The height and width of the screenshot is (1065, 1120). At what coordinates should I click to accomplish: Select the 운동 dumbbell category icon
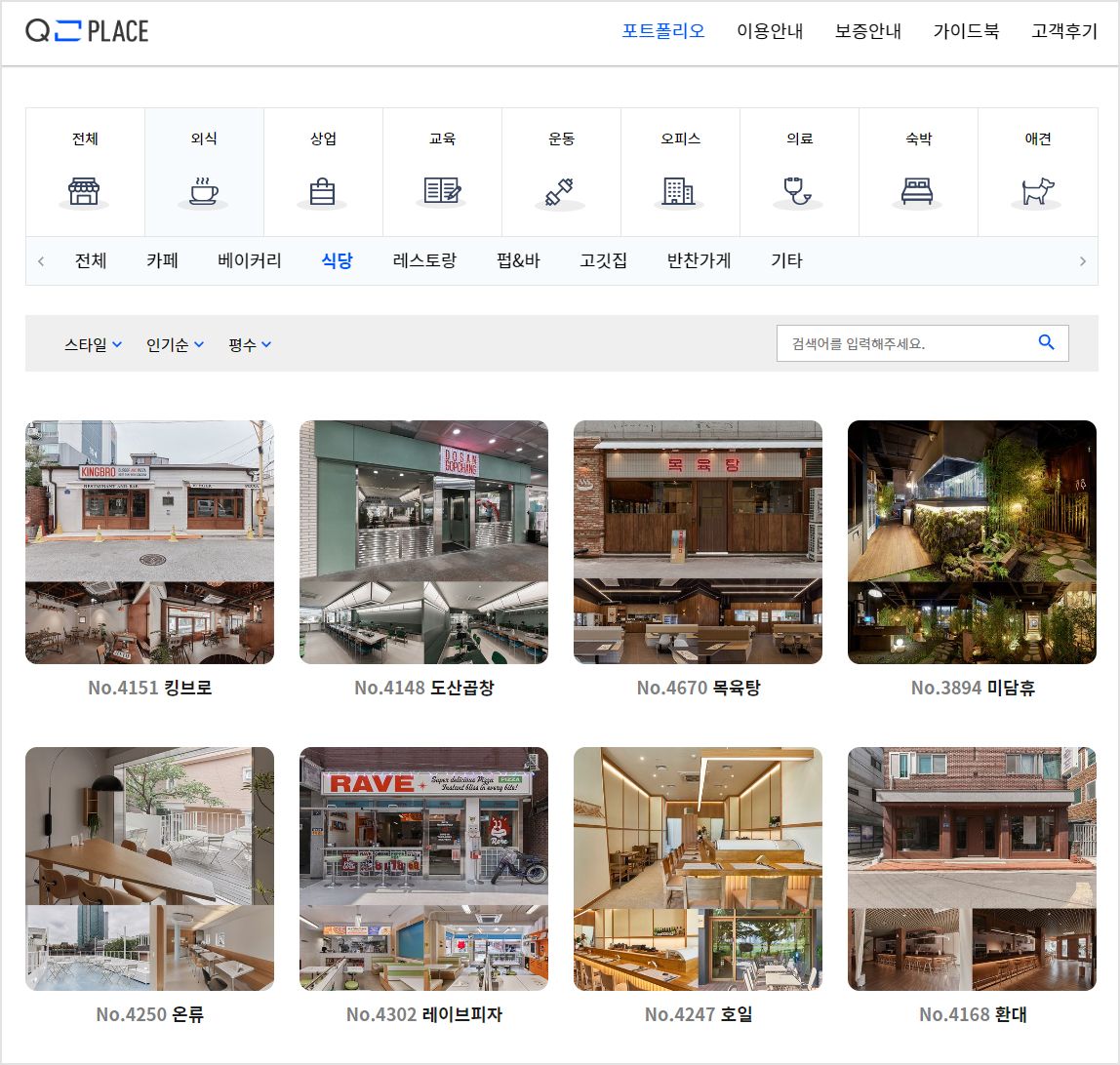559,191
